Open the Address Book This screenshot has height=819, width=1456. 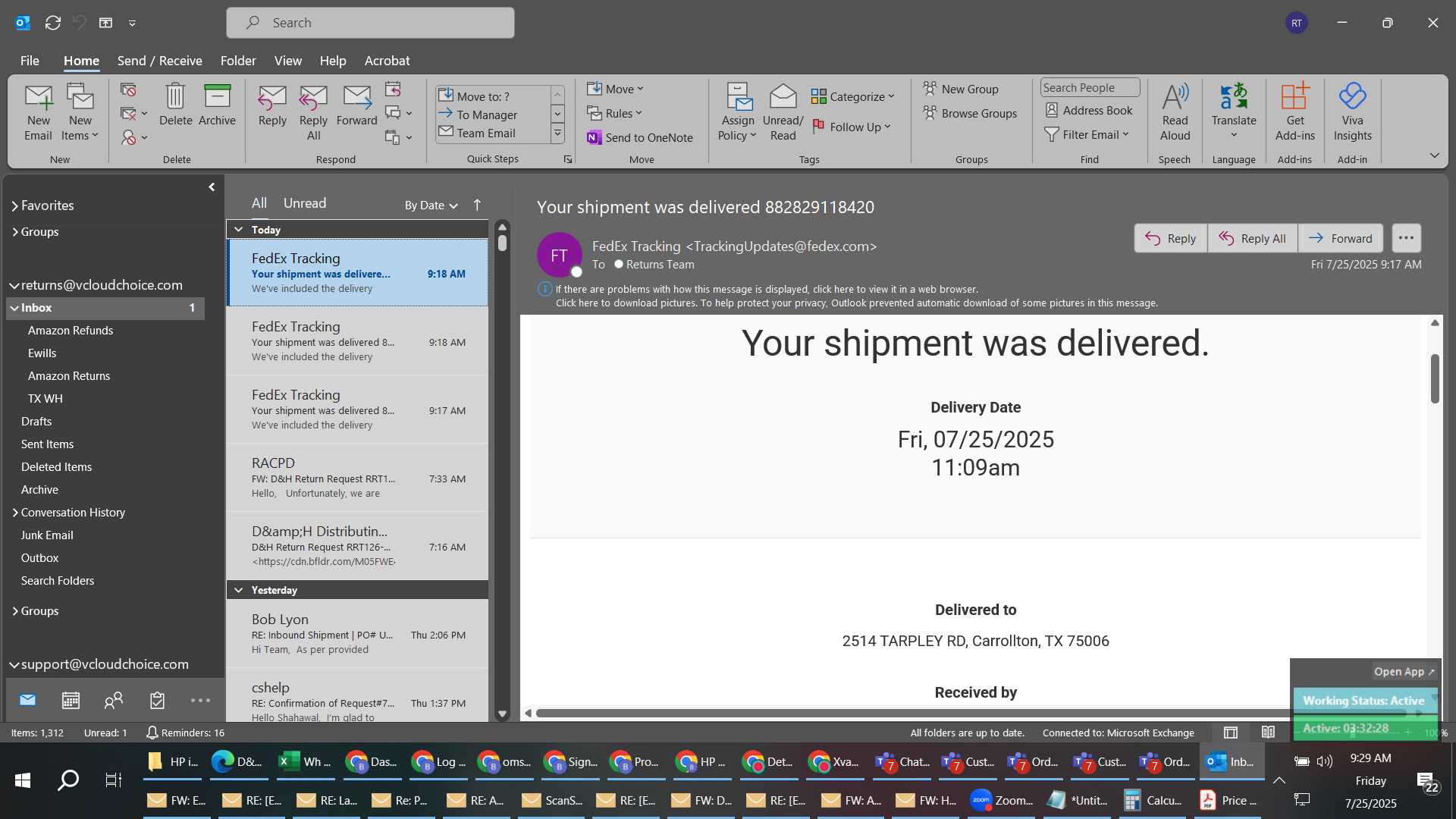click(x=1089, y=110)
